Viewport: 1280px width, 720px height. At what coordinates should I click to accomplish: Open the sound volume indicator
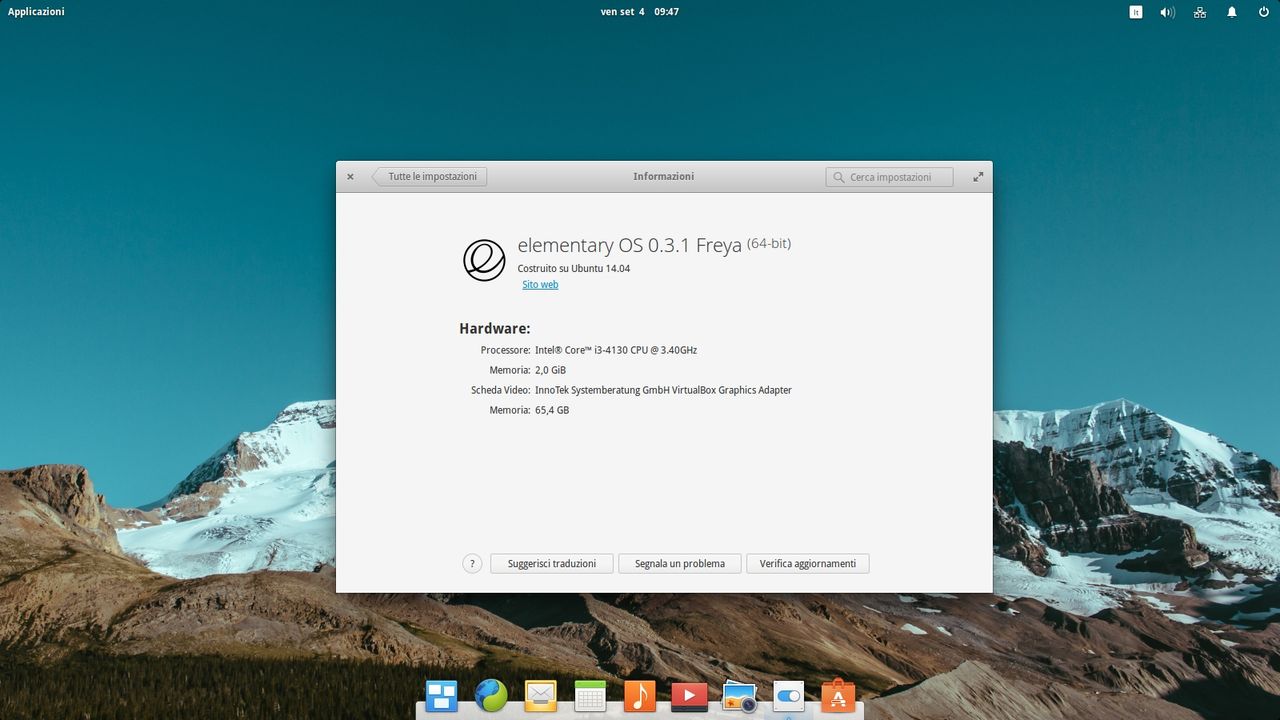(1167, 12)
